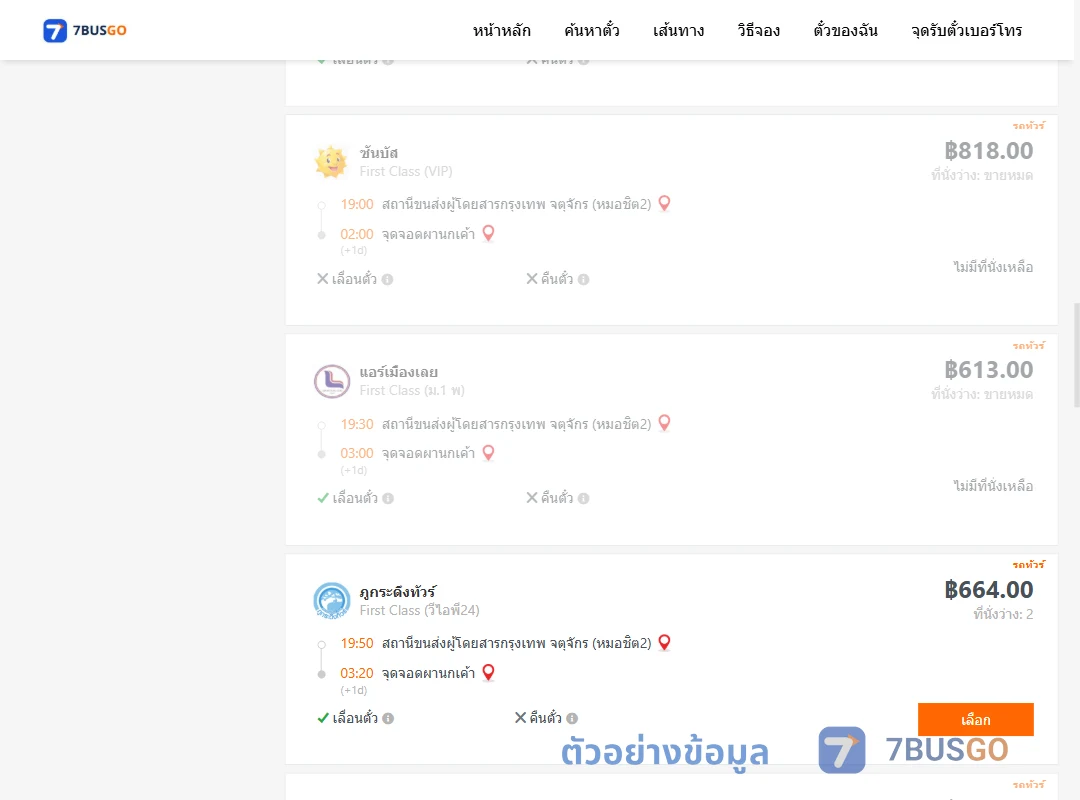Image resolution: width=1080 pixels, height=800 pixels.
Task: Click the แอร์เมืองเลย operator logo
Action: 332,381
